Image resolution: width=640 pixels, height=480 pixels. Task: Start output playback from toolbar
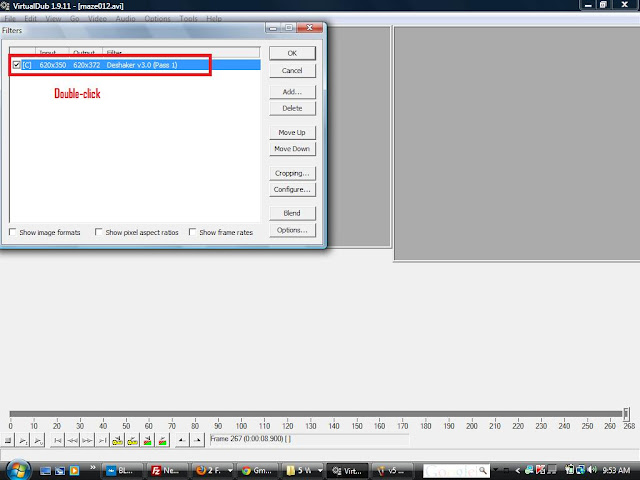38,440
